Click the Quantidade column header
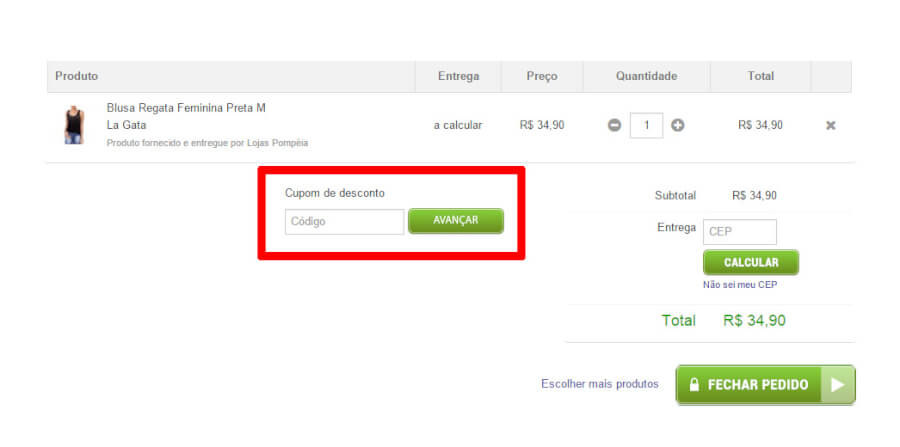900x447 pixels. 646,76
